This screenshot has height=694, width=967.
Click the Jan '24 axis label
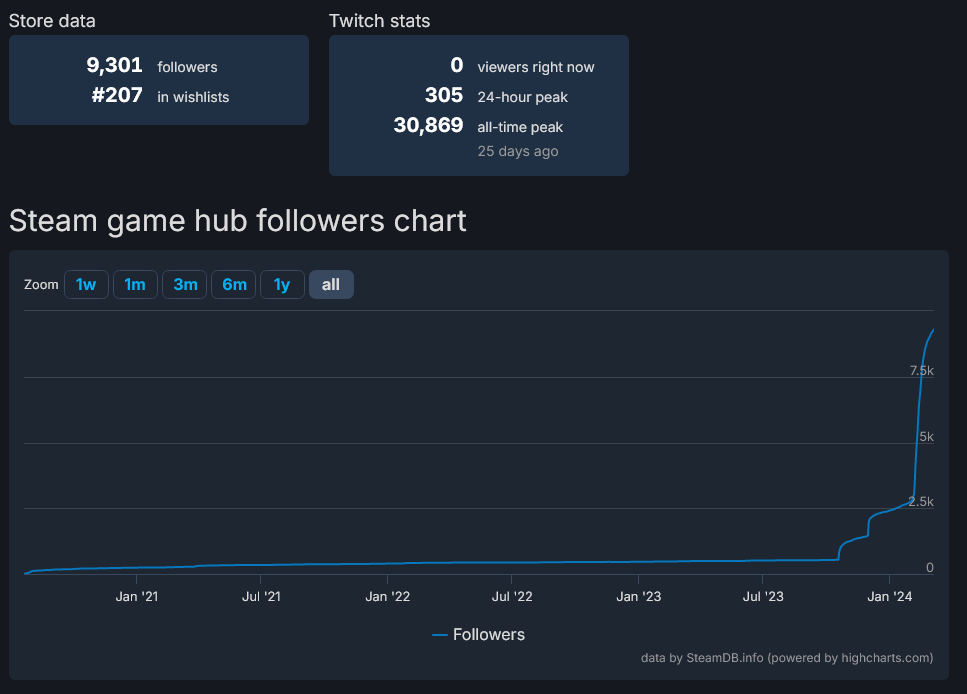pos(889,597)
